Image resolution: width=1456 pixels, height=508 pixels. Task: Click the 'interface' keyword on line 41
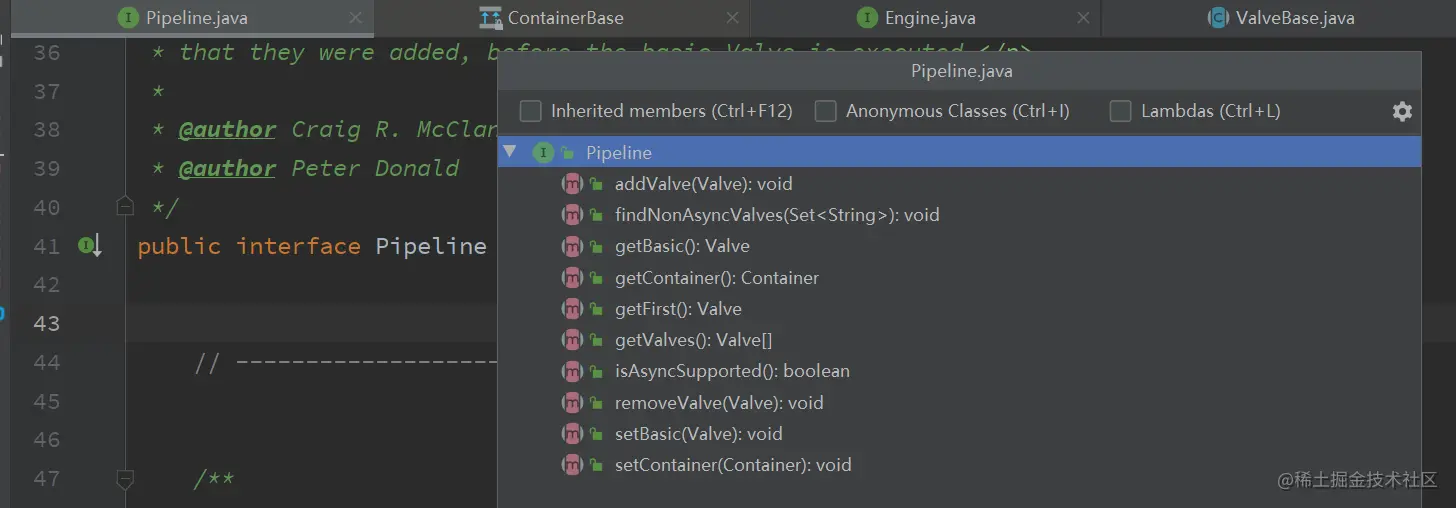298,246
